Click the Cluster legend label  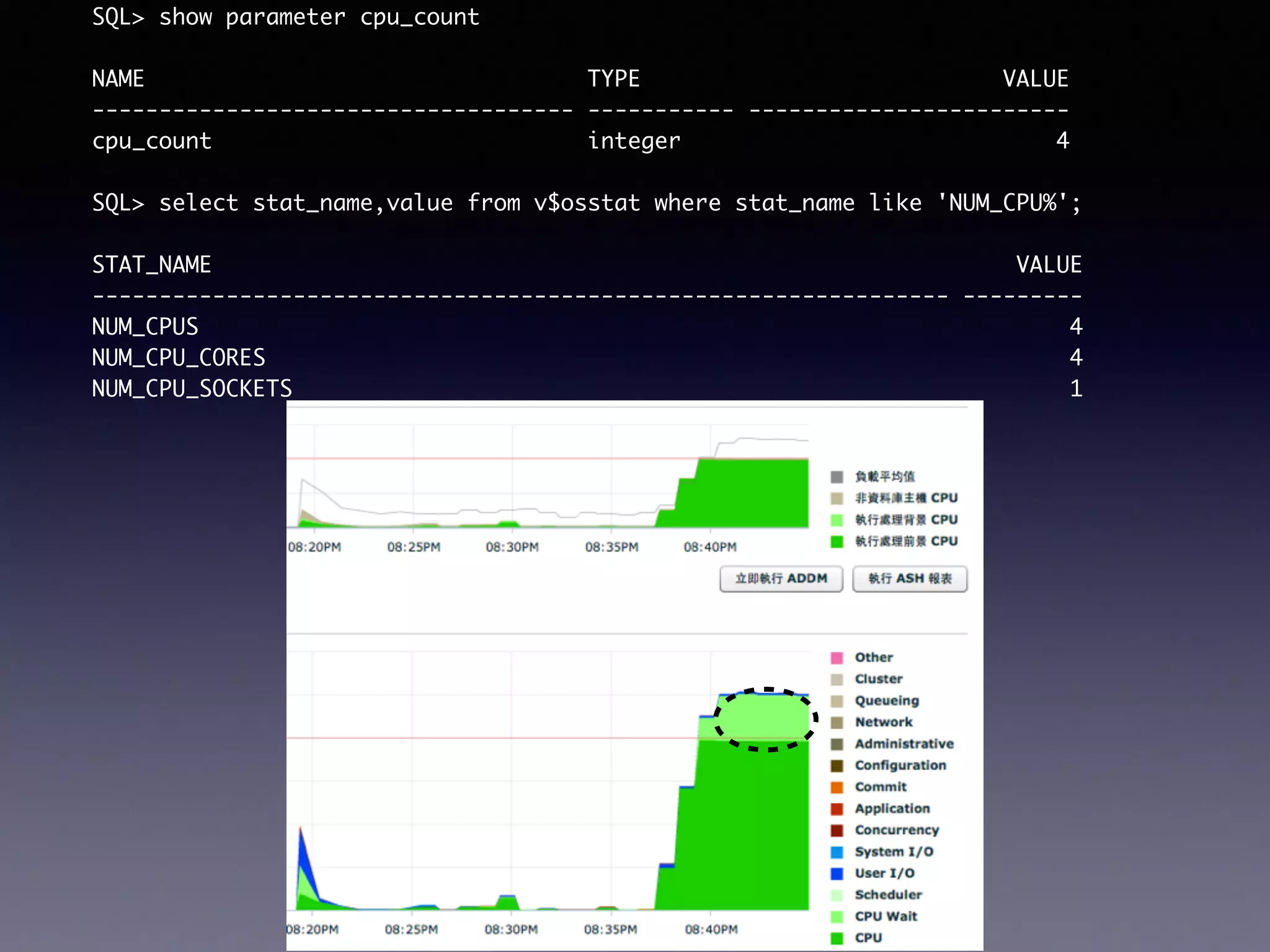coord(879,679)
